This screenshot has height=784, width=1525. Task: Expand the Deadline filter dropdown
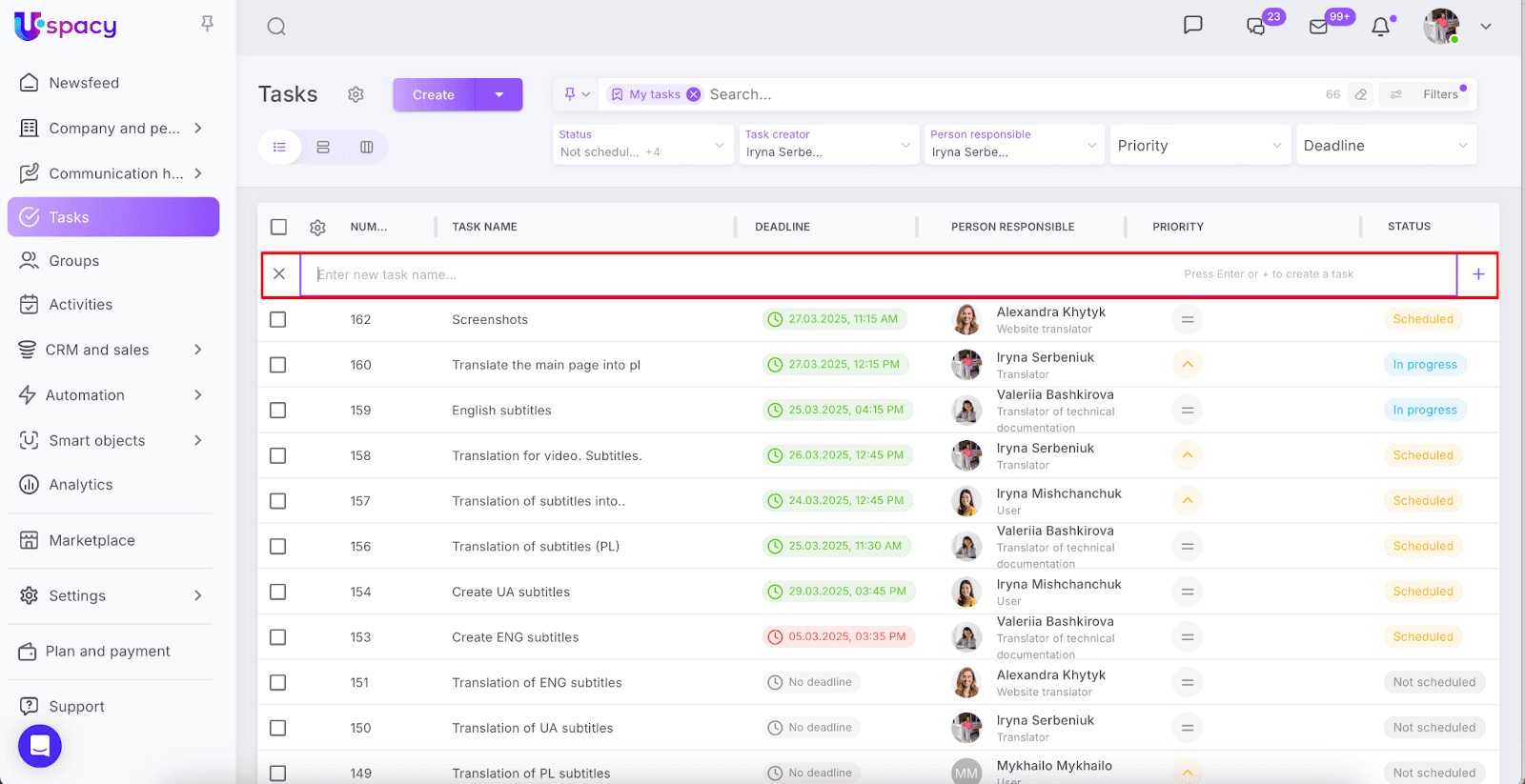point(1385,146)
